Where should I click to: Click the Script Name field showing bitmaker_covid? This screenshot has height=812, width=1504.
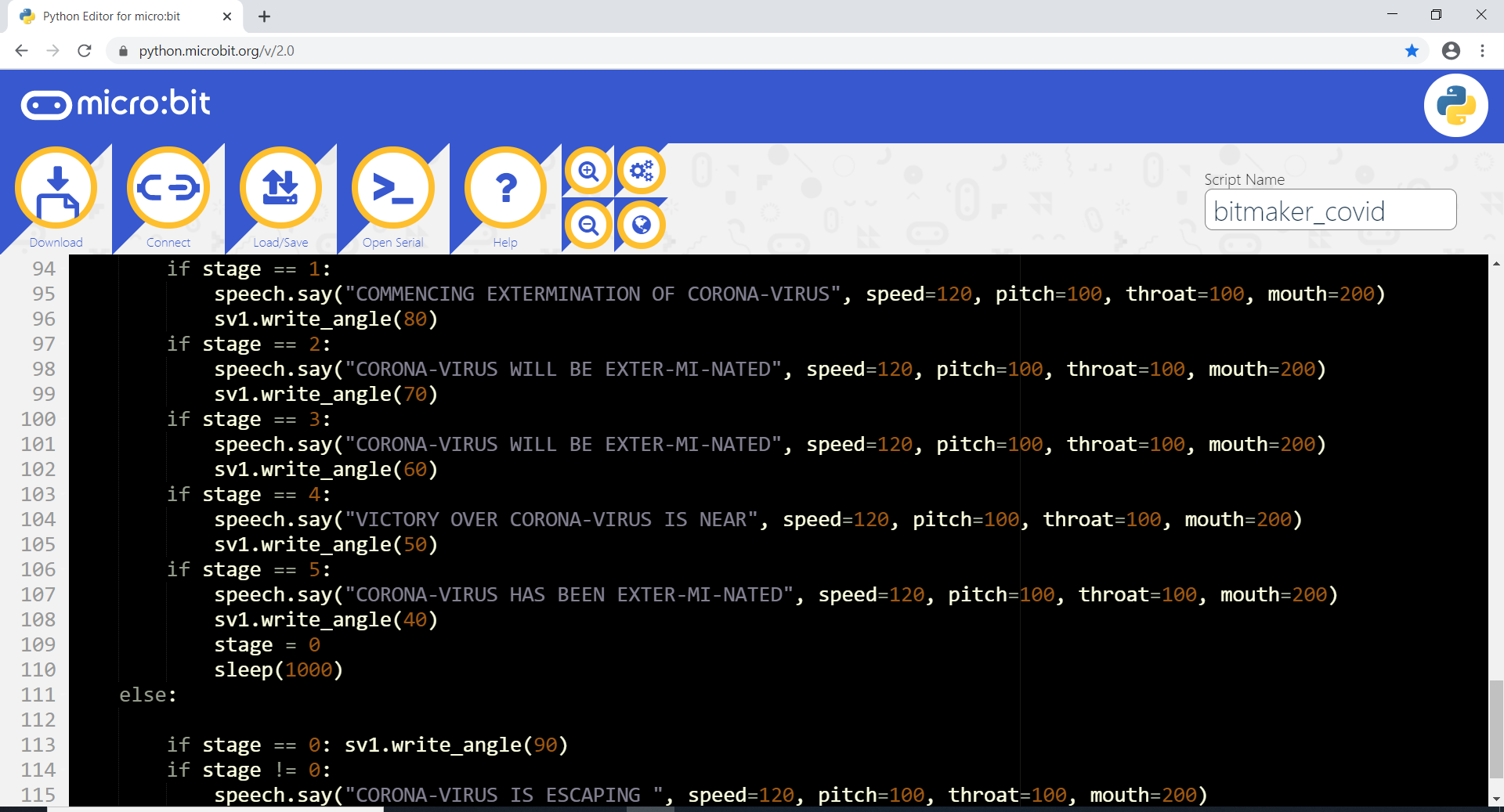click(x=1330, y=210)
